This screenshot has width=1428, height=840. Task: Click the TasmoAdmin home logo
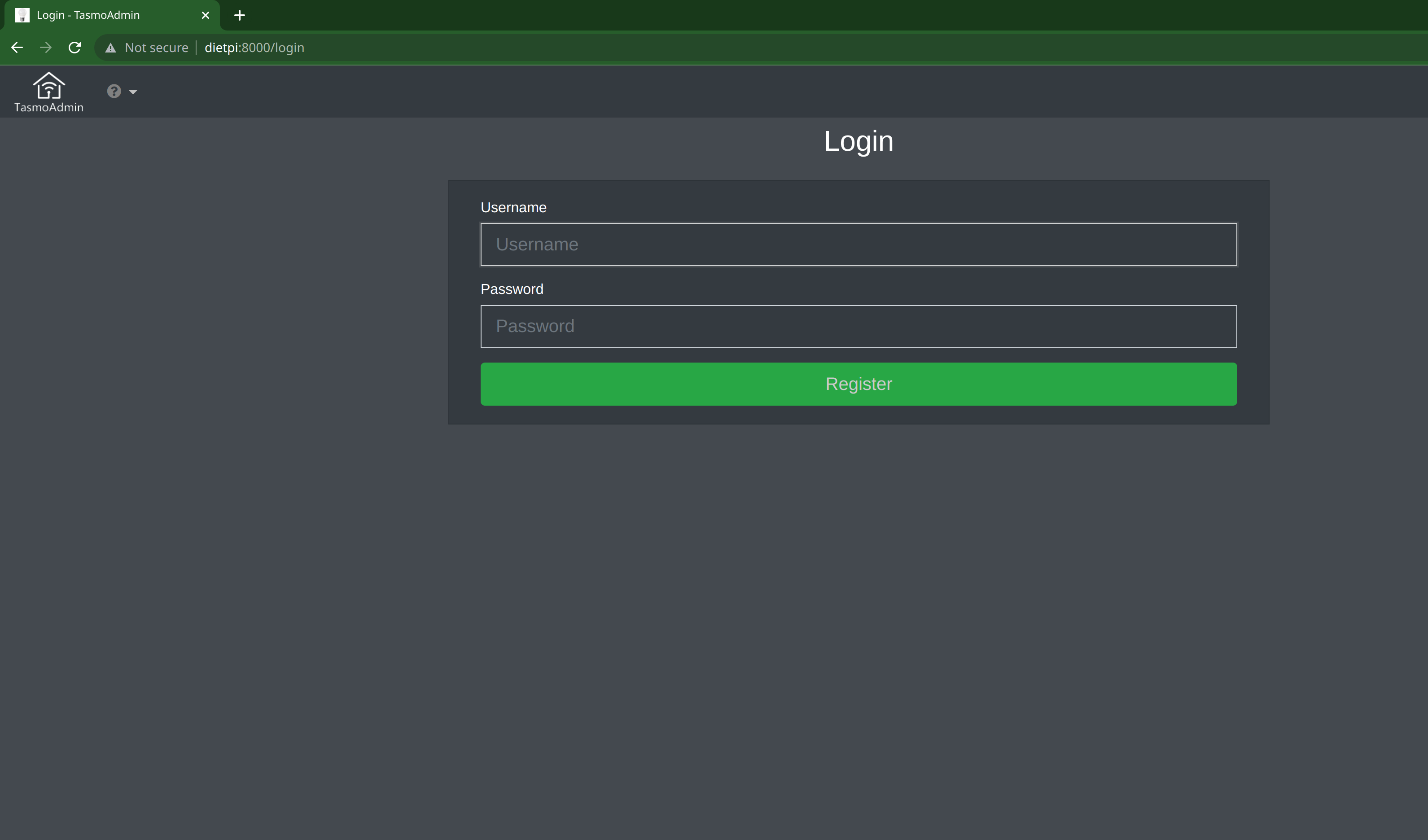[48, 91]
